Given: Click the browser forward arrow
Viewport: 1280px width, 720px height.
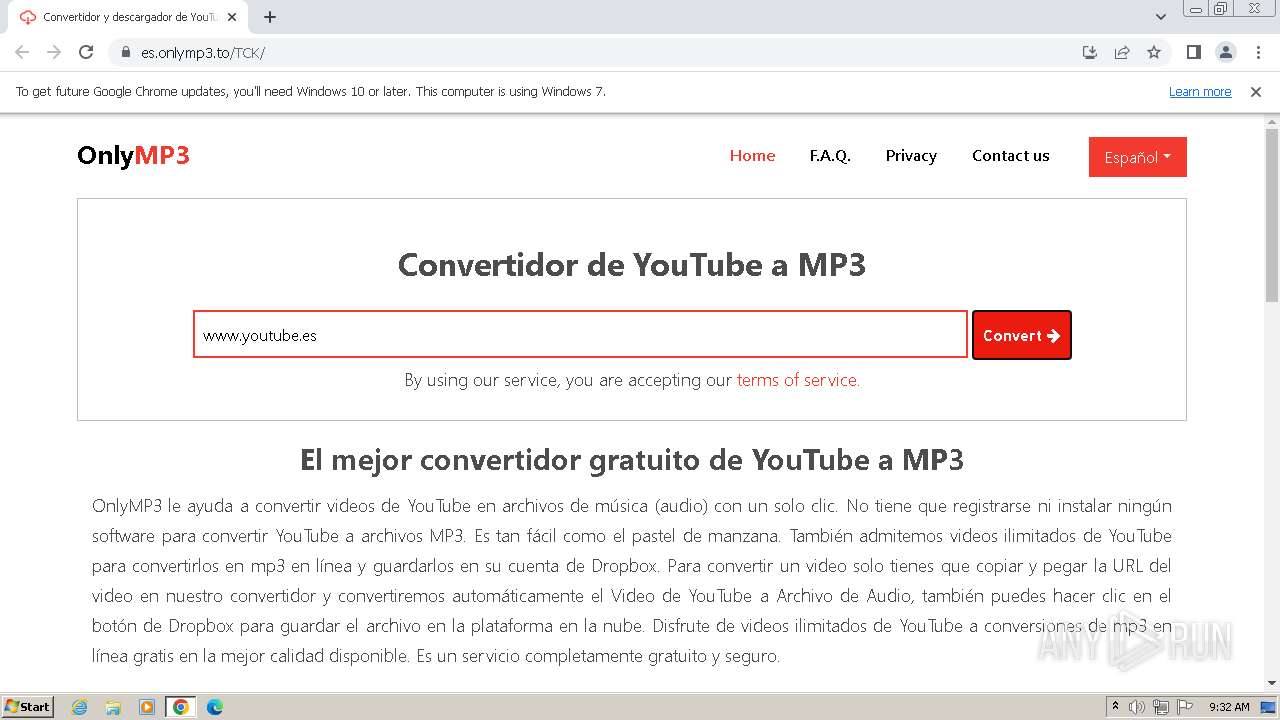Looking at the screenshot, I should pos(54,52).
